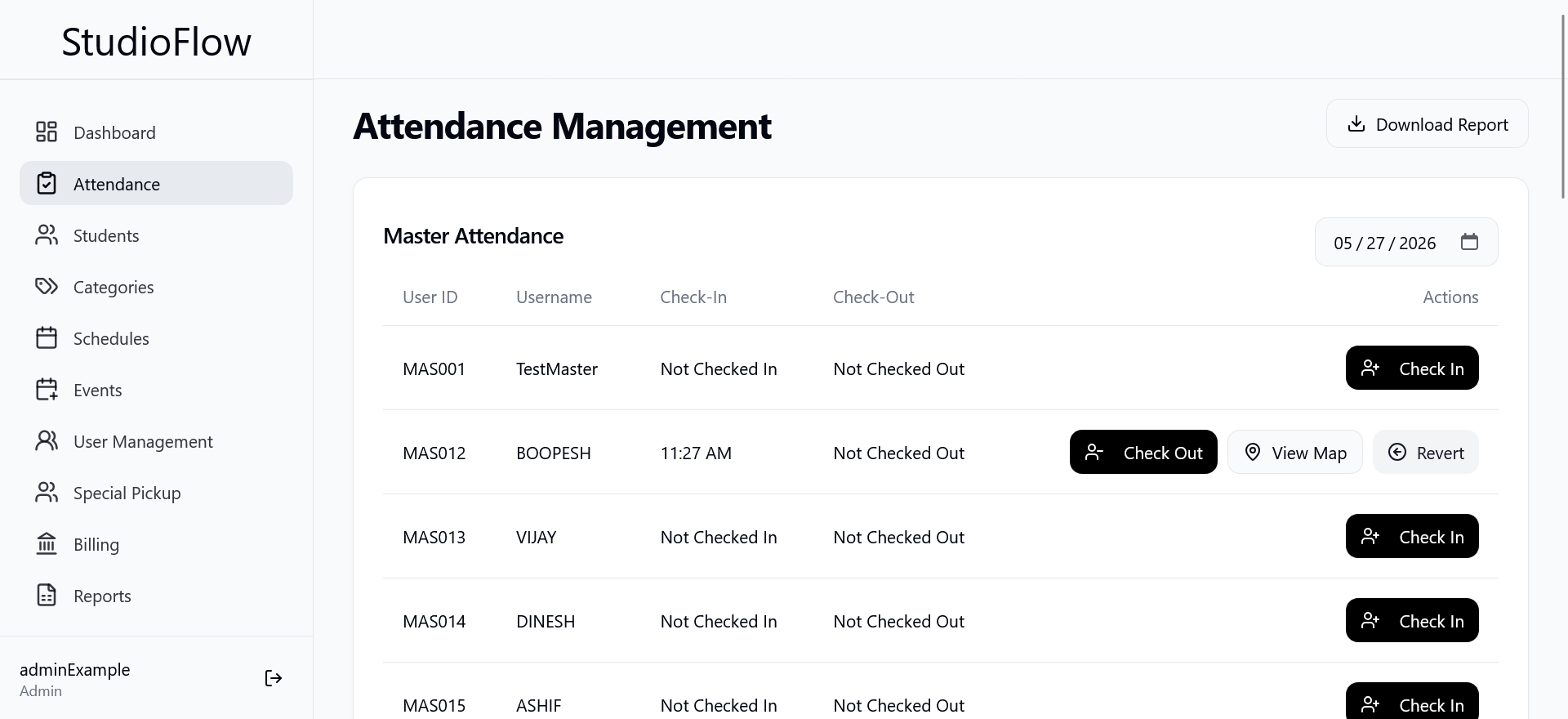Click user-plus icon in VIJAY's Check In
This screenshot has width=1568, height=719.
[1370, 536]
